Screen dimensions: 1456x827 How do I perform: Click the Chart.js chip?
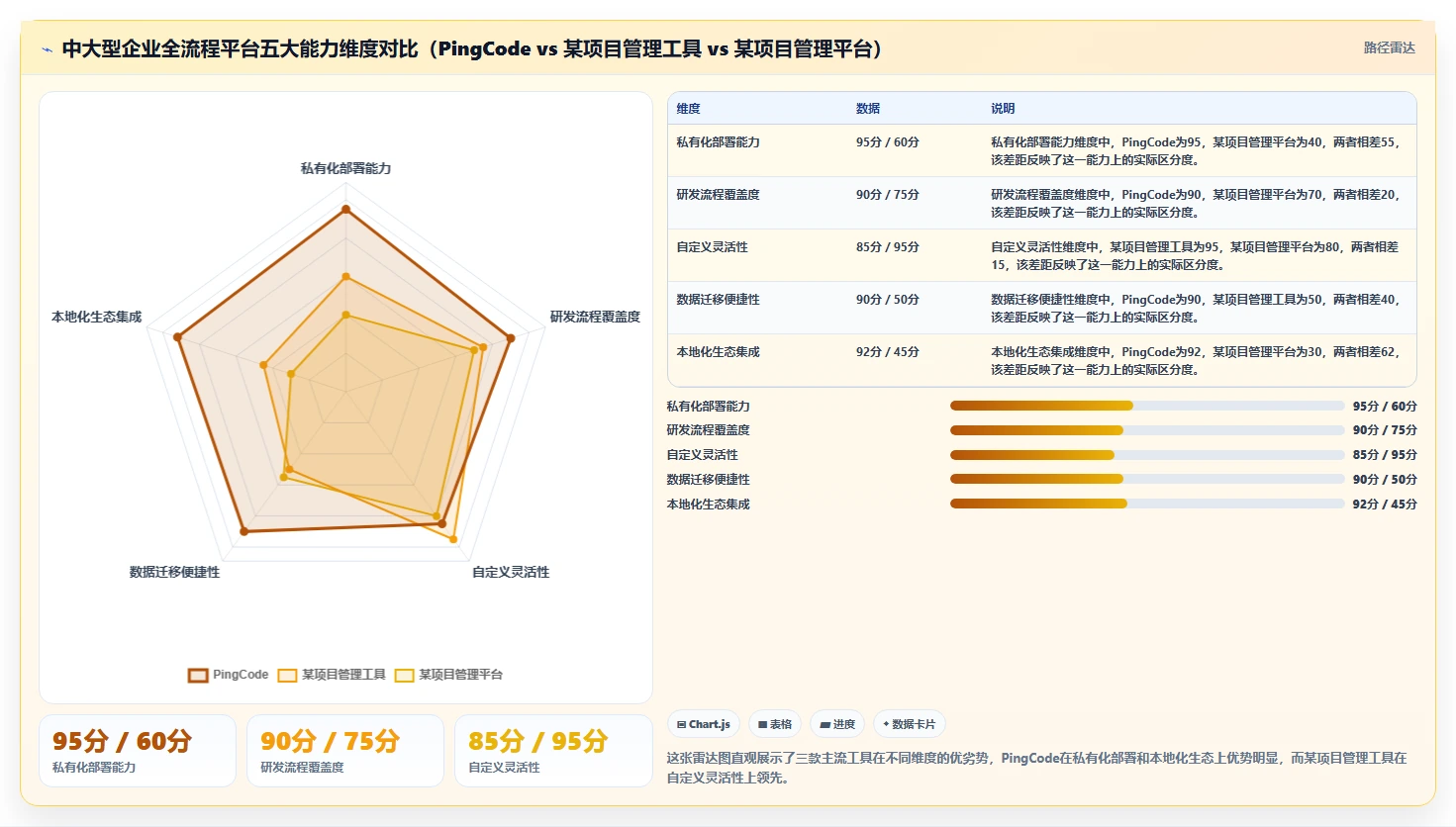pyautogui.click(x=704, y=724)
